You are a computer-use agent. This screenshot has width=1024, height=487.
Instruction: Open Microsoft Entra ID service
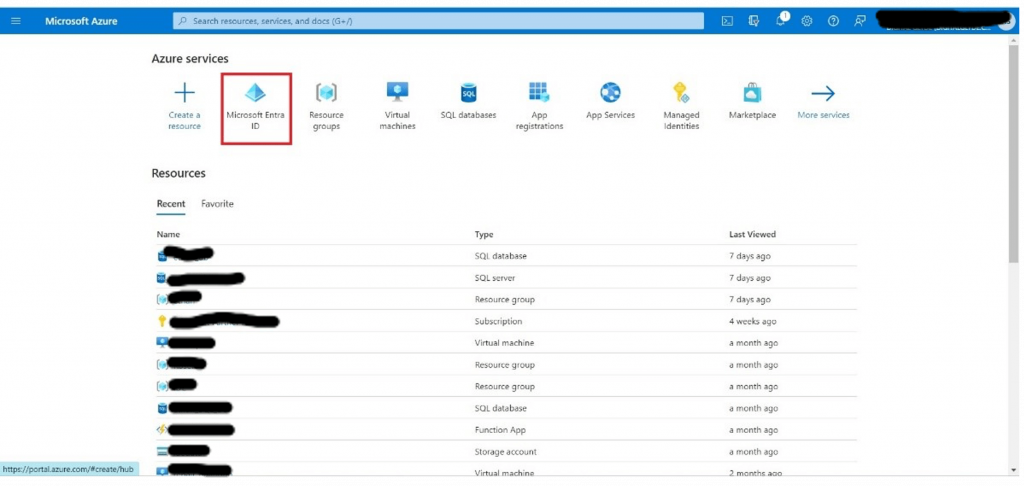(x=256, y=108)
